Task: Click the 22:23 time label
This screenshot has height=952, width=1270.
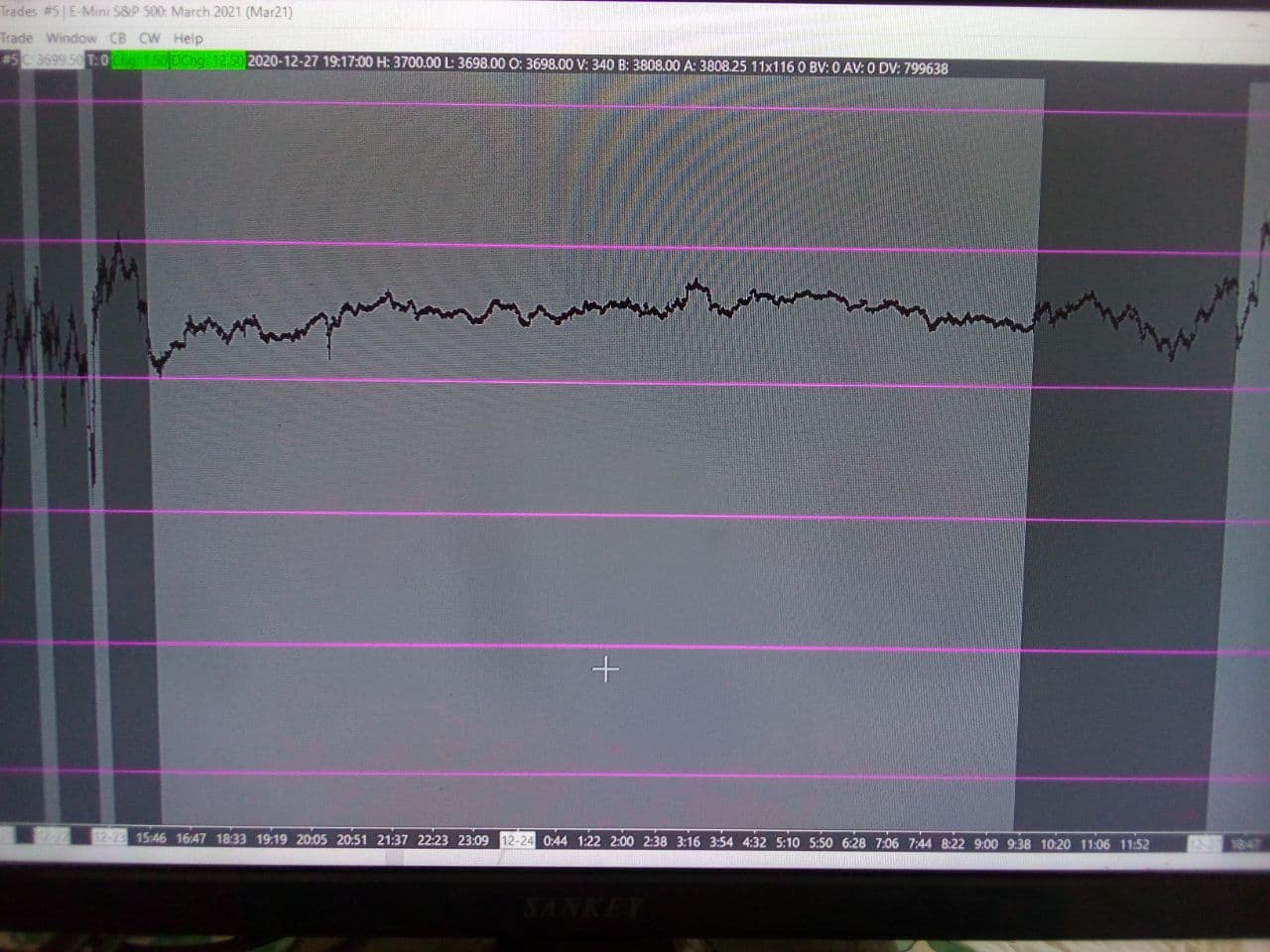Action: point(433,840)
